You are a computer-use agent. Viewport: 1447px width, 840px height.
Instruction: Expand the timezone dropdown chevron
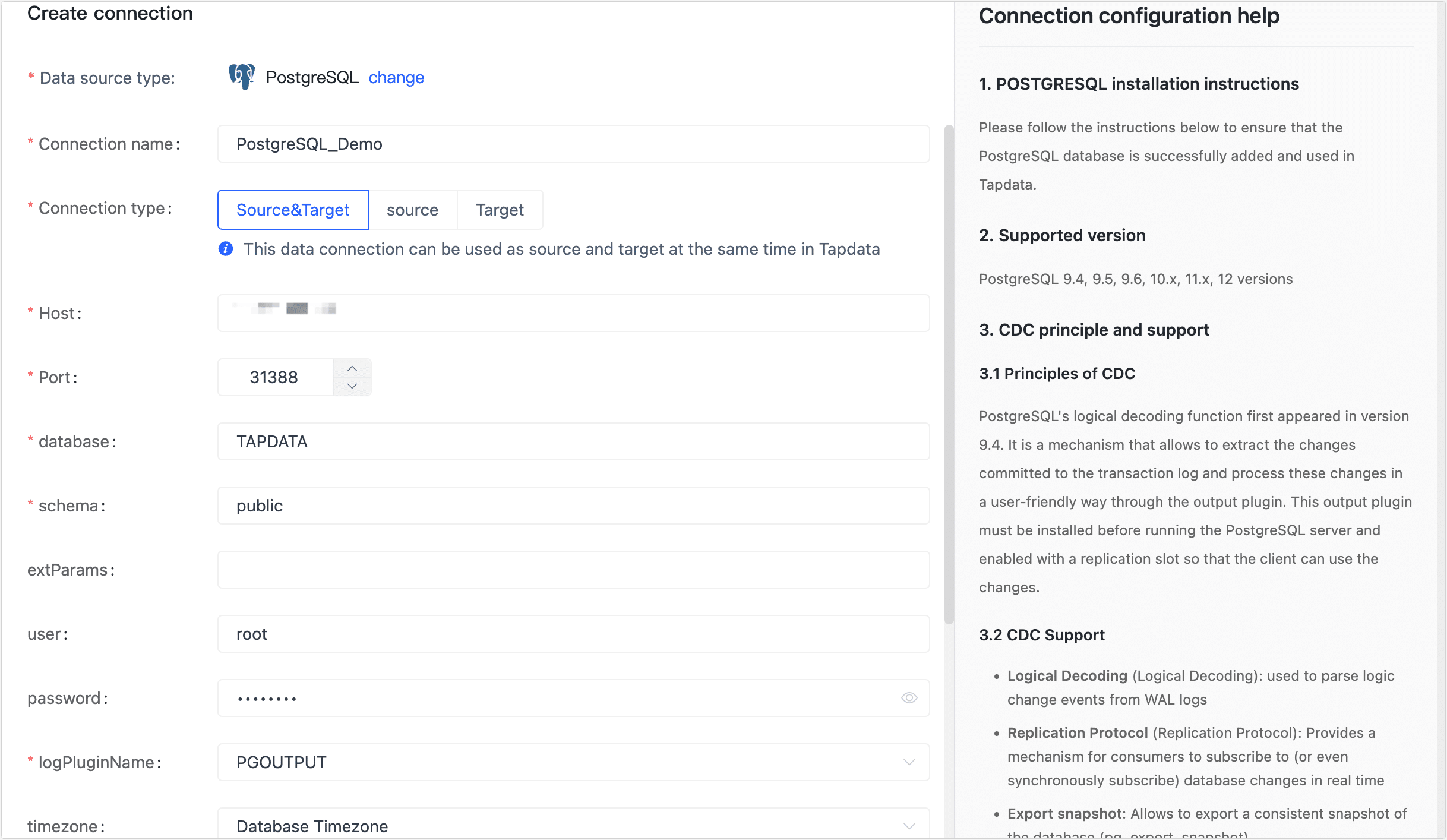click(x=909, y=826)
